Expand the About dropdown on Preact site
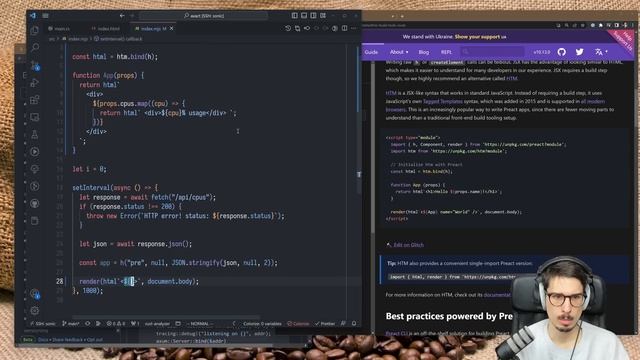This screenshot has width=640, height=360. pos(399,52)
